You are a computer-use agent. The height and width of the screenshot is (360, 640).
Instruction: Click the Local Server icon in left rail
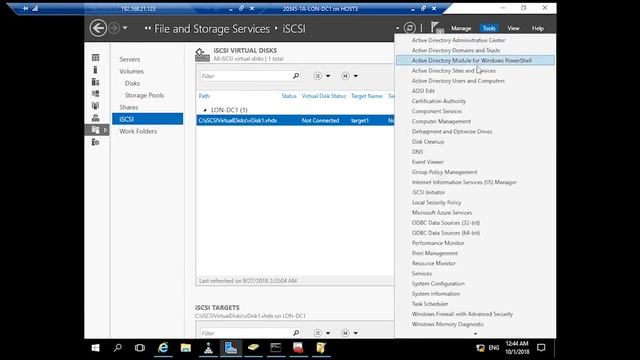(x=96, y=70)
